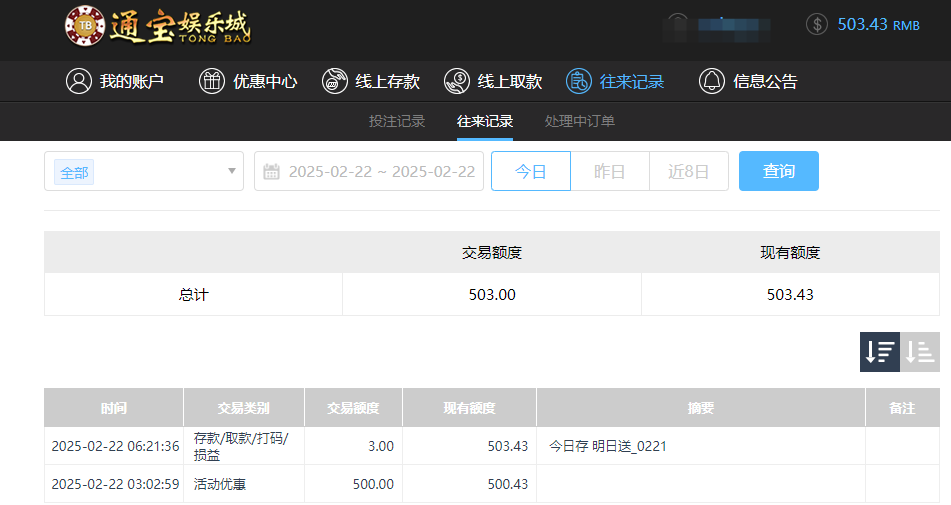Click the 往来记录 records icon

[x=579, y=81]
